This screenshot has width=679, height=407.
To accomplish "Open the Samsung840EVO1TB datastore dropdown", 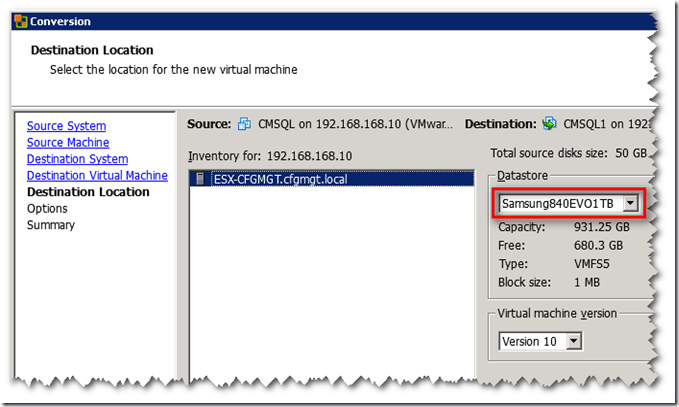I will (630, 204).
